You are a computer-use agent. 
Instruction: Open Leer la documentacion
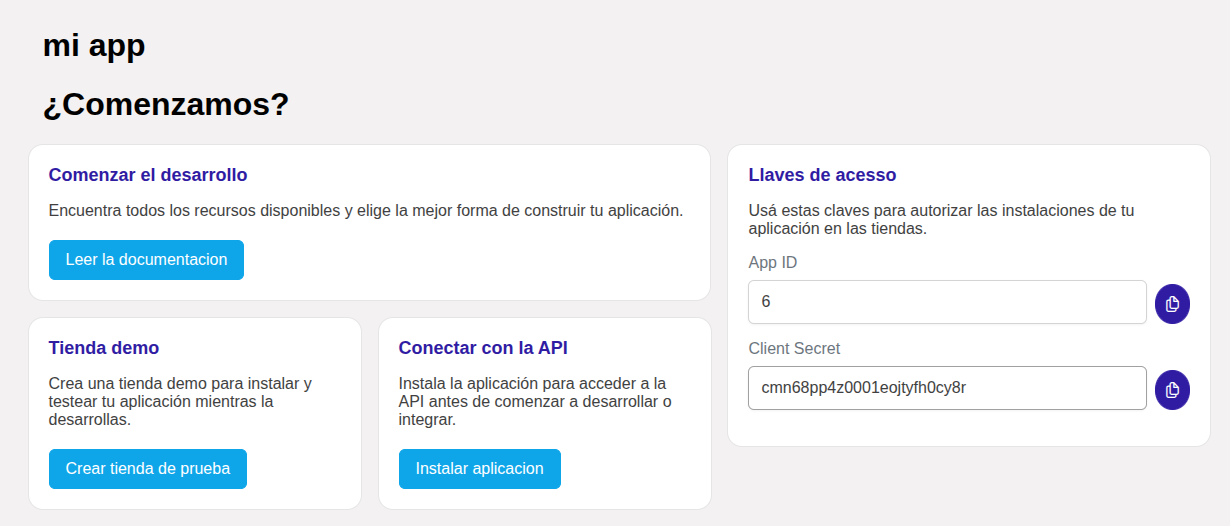pos(146,260)
